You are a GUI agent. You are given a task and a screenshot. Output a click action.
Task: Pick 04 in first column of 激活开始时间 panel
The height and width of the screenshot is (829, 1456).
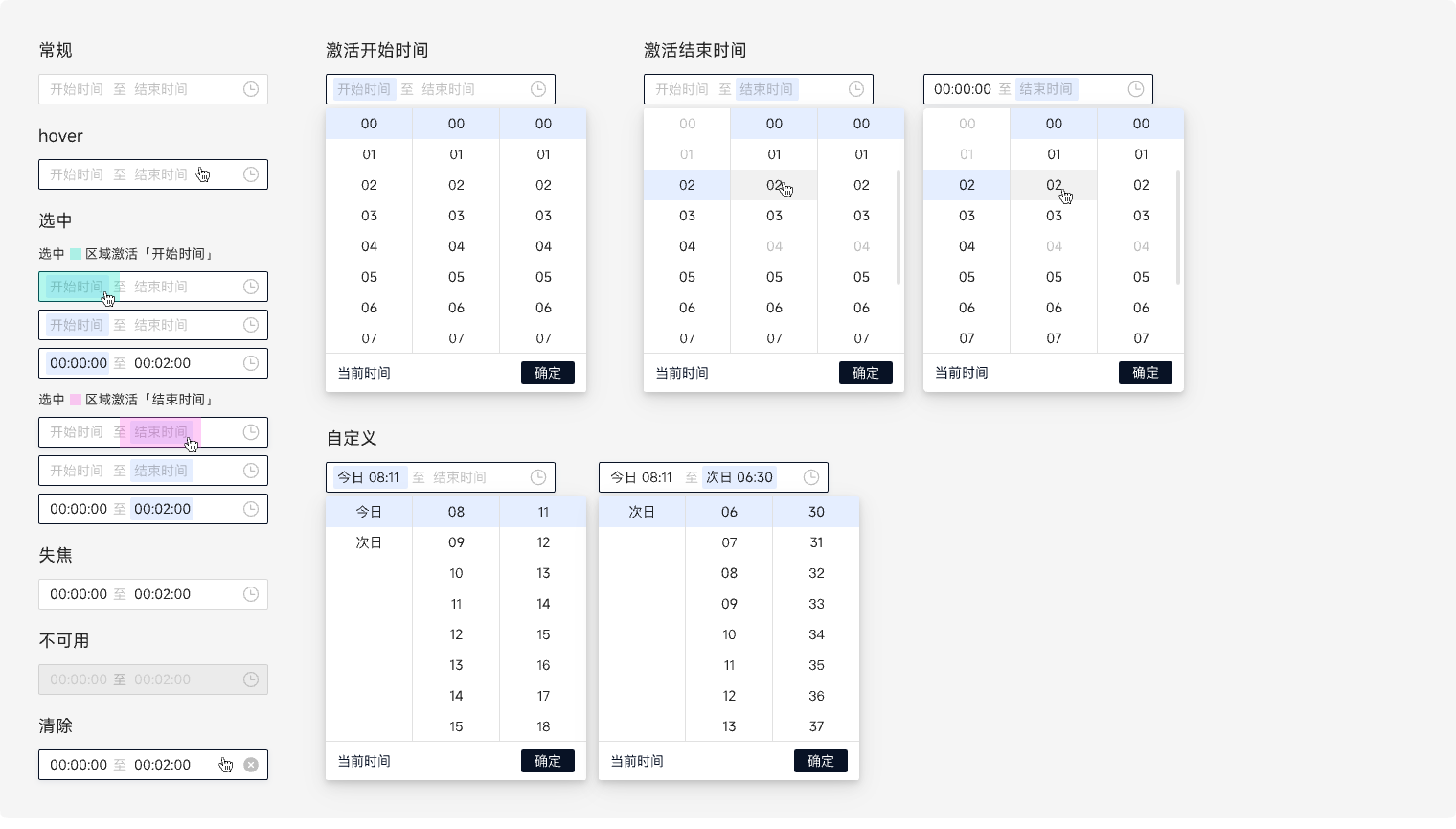click(369, 246)
